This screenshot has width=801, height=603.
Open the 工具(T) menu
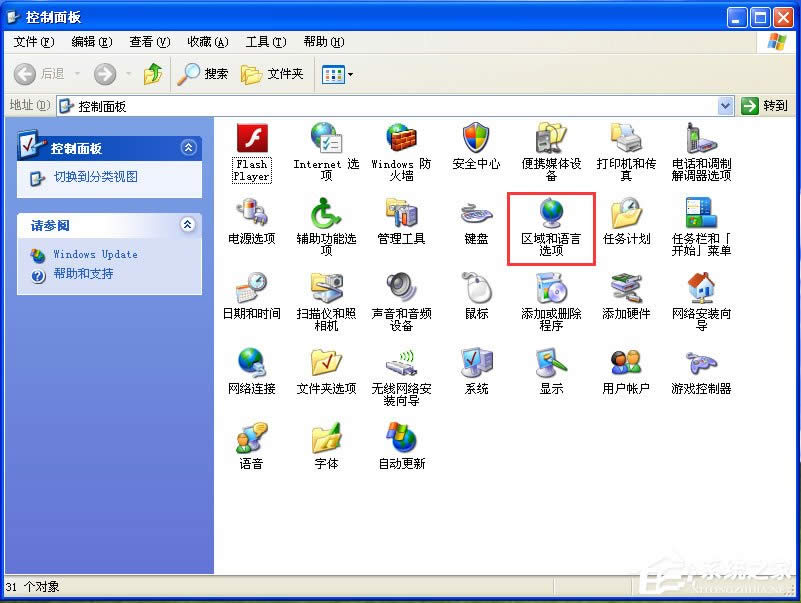click(266, 41)
